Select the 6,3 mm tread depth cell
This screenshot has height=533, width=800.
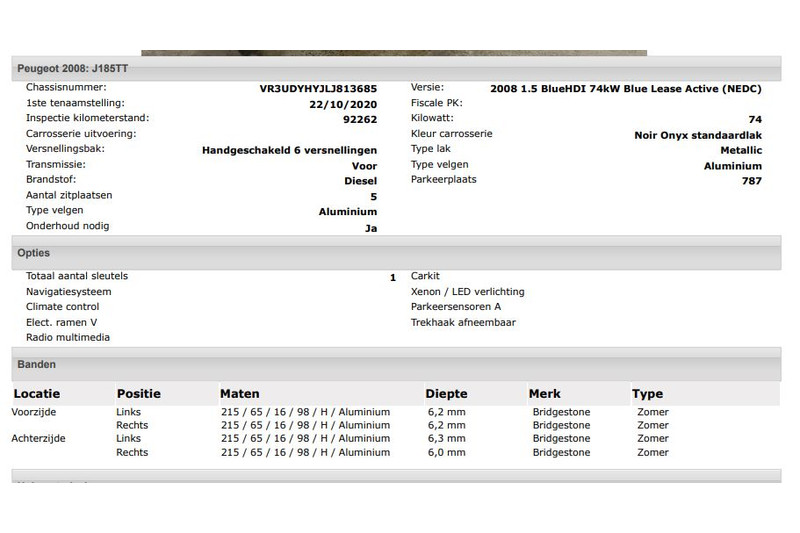point(447,438)
